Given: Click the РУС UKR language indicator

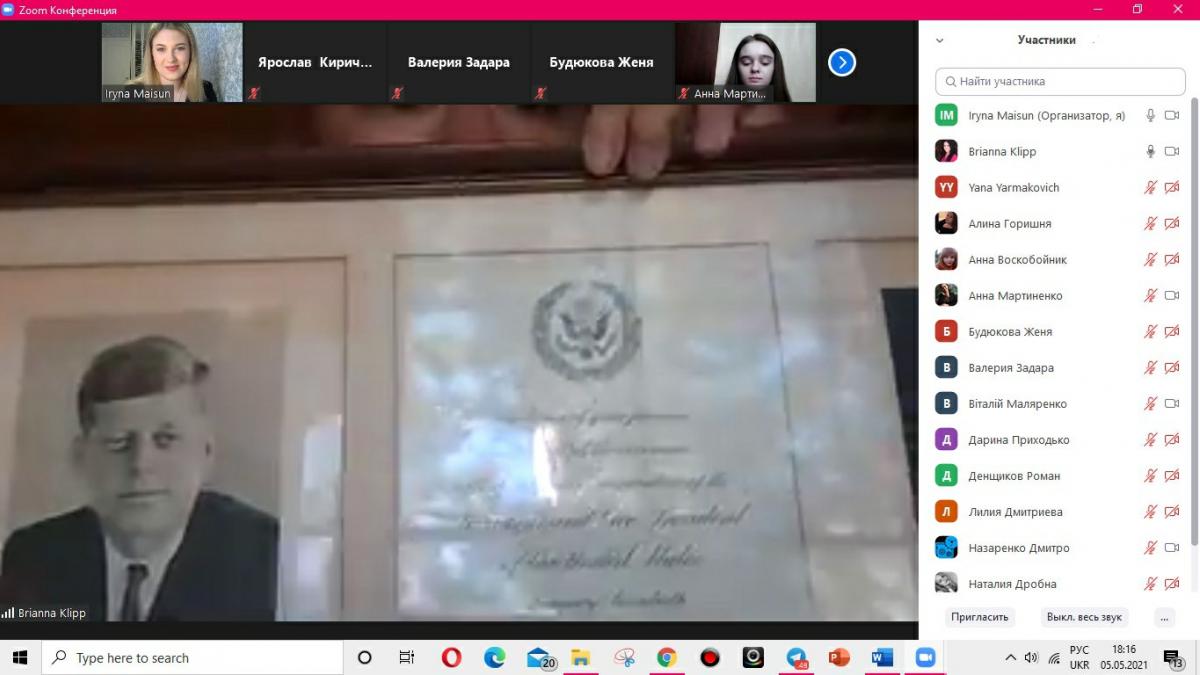Looking at the screenshot, I should [1080, 657].
